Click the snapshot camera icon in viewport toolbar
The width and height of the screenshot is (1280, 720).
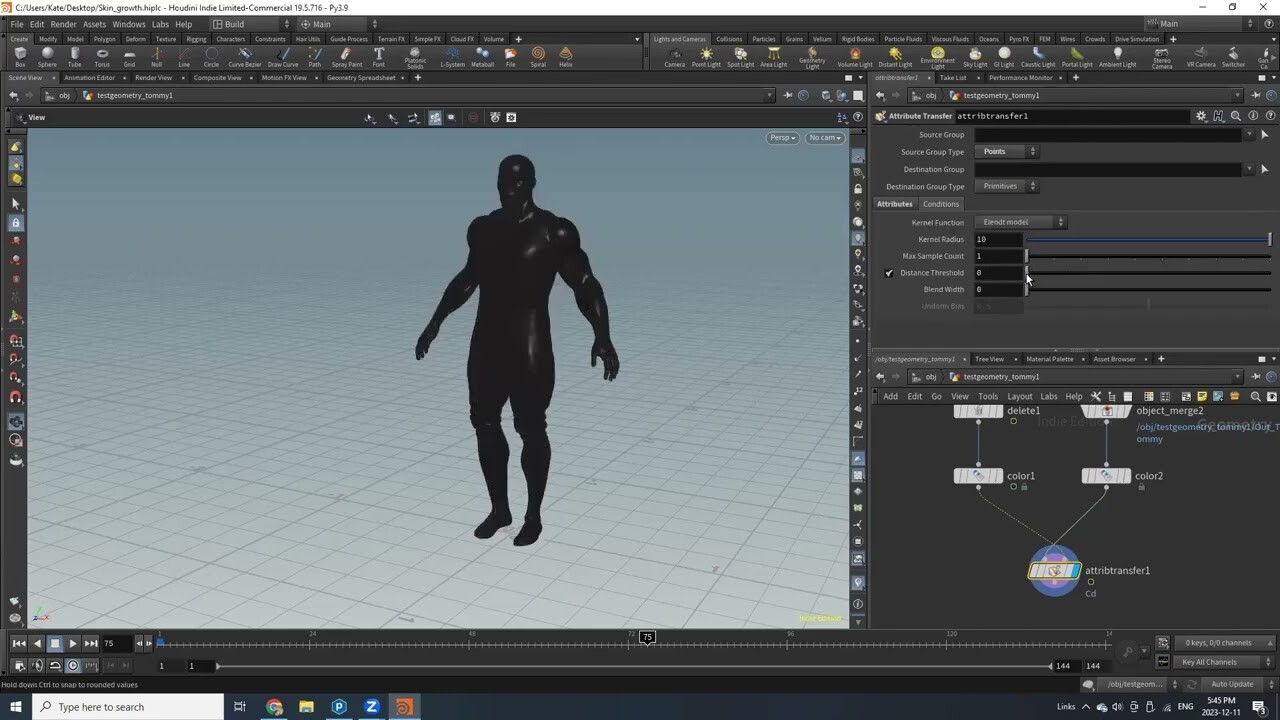click(x=495, y=117)
